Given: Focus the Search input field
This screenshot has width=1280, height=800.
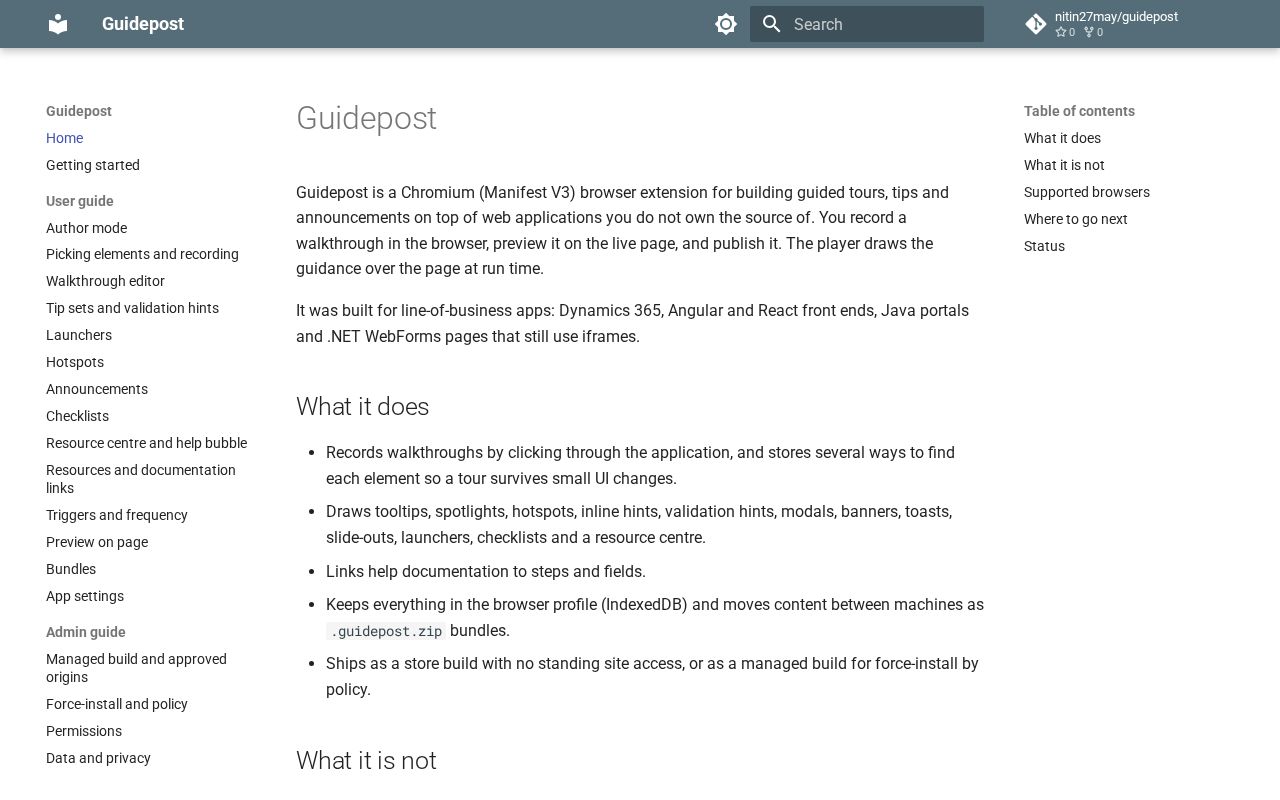Looking at the screenshot, I should [867, 24].
